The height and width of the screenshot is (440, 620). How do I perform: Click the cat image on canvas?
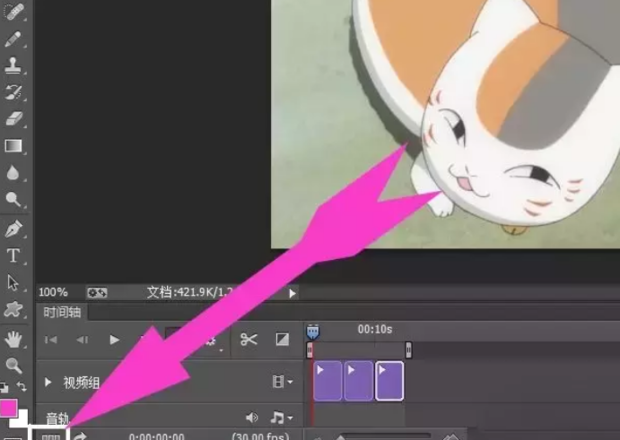click(445, 124)
